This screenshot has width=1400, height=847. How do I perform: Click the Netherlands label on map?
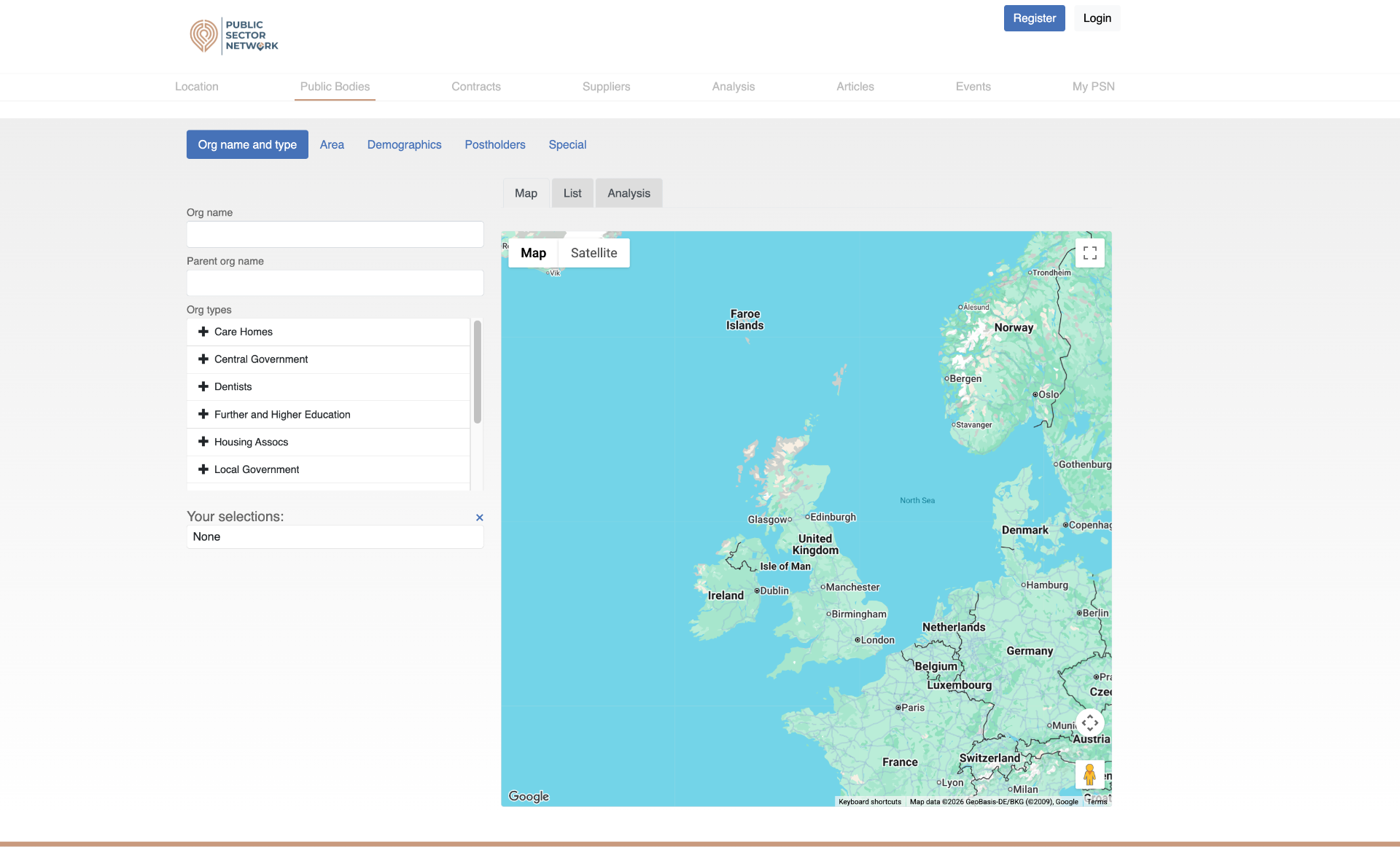pos(953,627)
